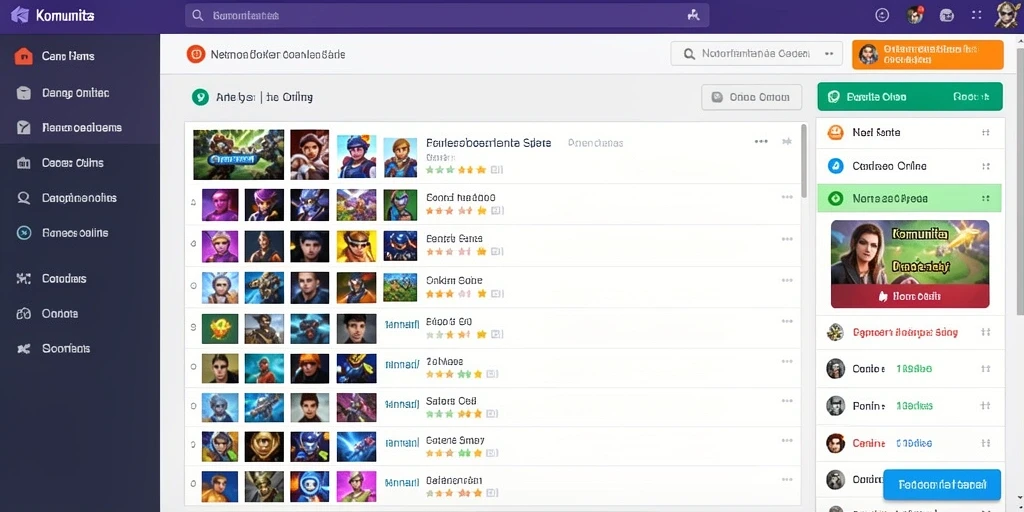Screen dimensions: 1024x512
Task: Click the blue round icon in Cordneo Online row
Action: [x=835, y=166]
